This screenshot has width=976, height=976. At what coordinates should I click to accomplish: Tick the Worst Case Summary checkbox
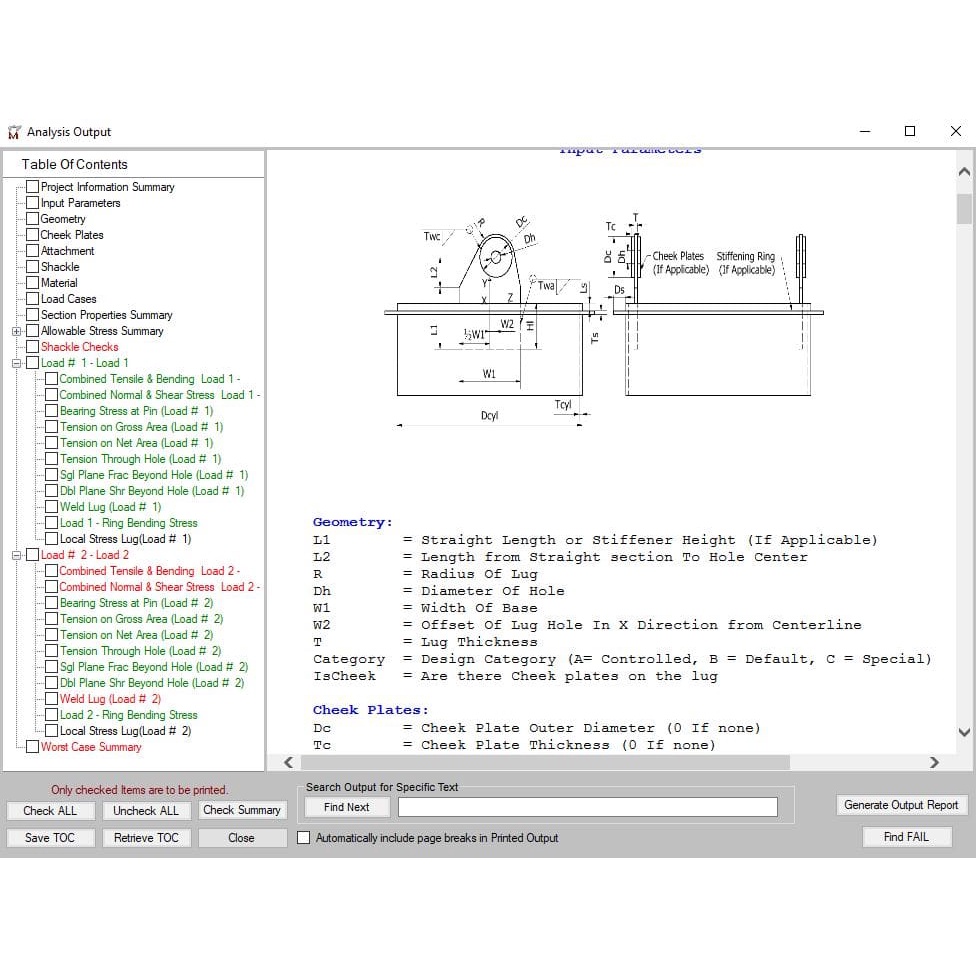click(32, 747)
